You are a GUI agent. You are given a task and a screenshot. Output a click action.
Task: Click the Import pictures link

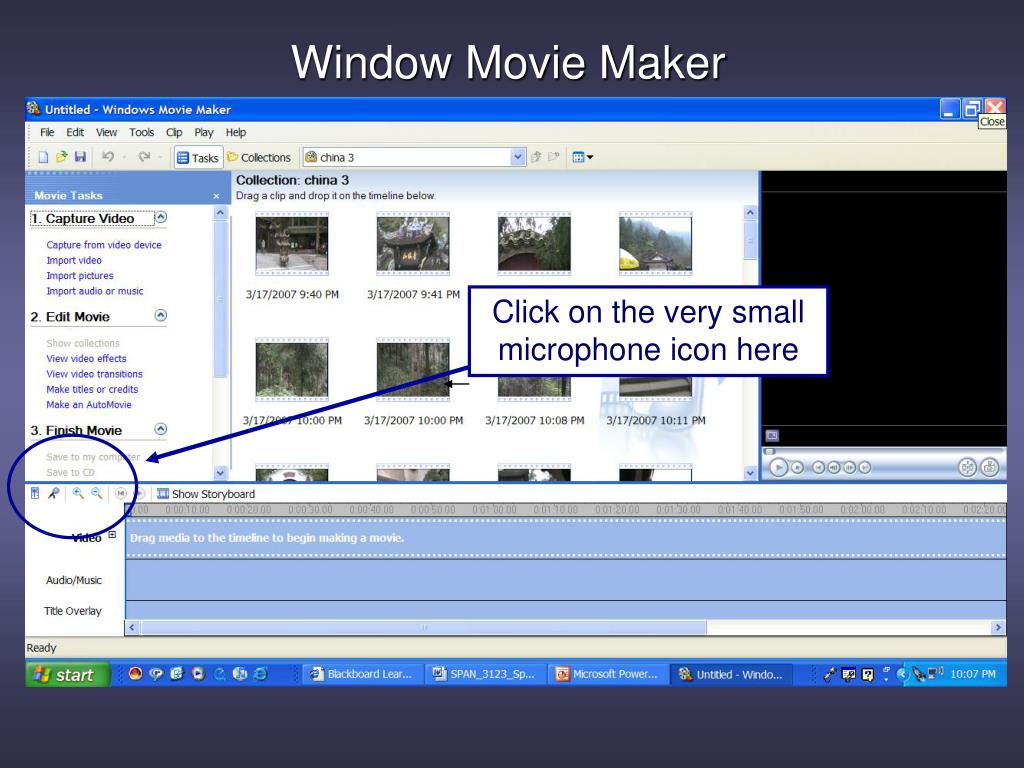pos(80,276)
